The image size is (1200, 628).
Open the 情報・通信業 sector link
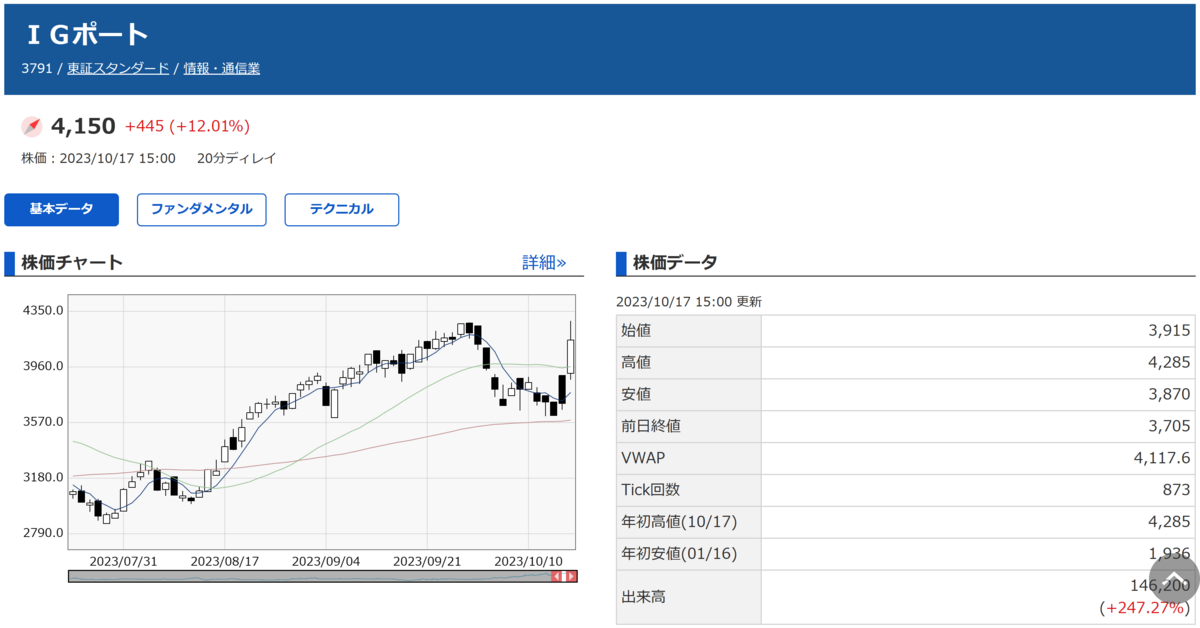[x=222, y=69]
